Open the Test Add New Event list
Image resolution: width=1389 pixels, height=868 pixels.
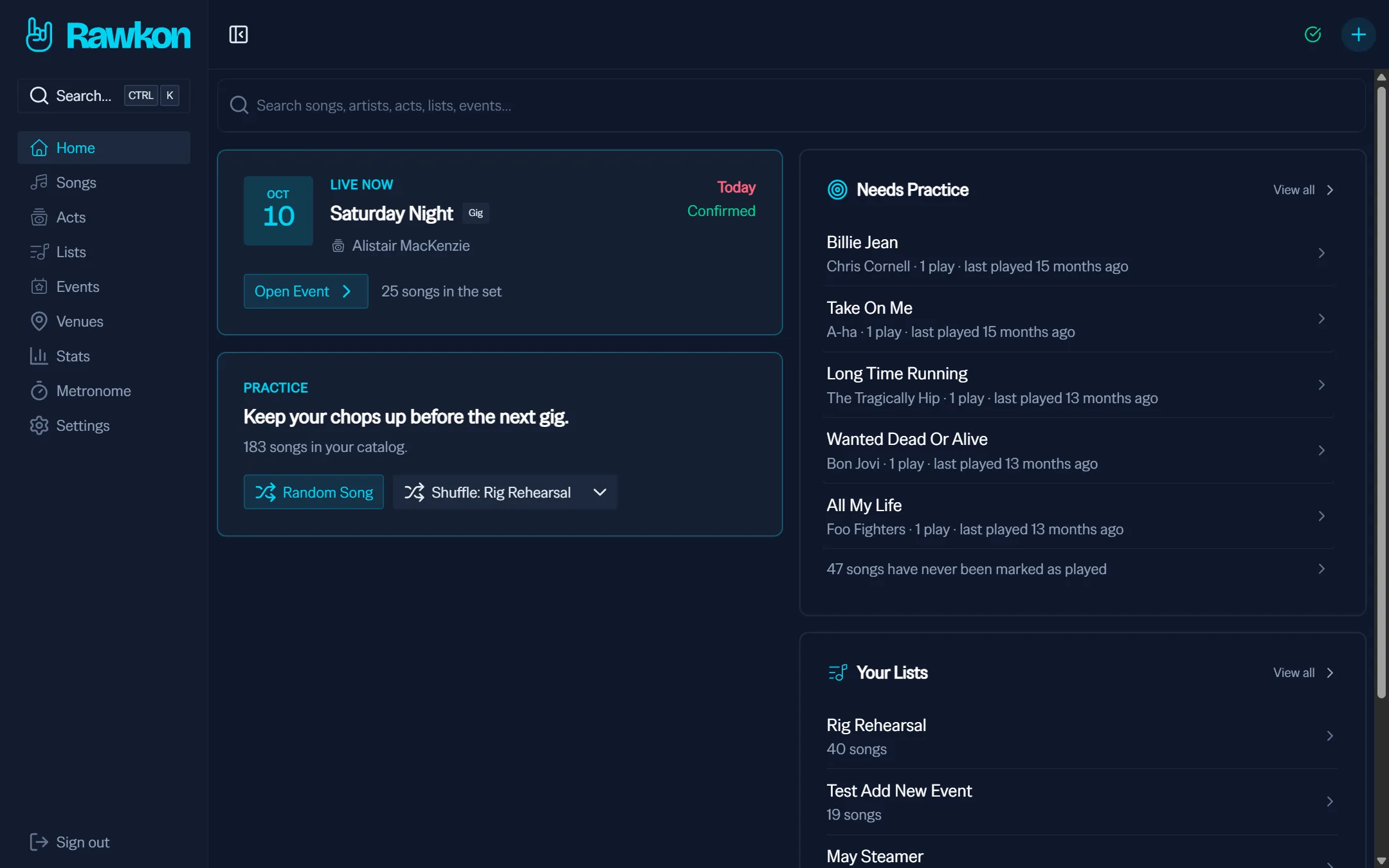tap(1081, 802)
